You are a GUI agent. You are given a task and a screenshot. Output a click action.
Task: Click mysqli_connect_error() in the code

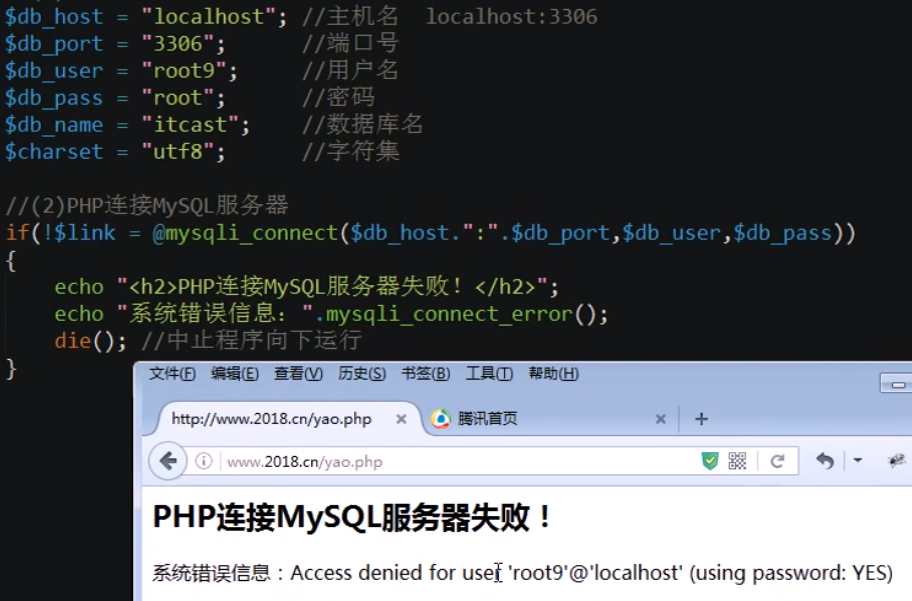coord(461,314)
